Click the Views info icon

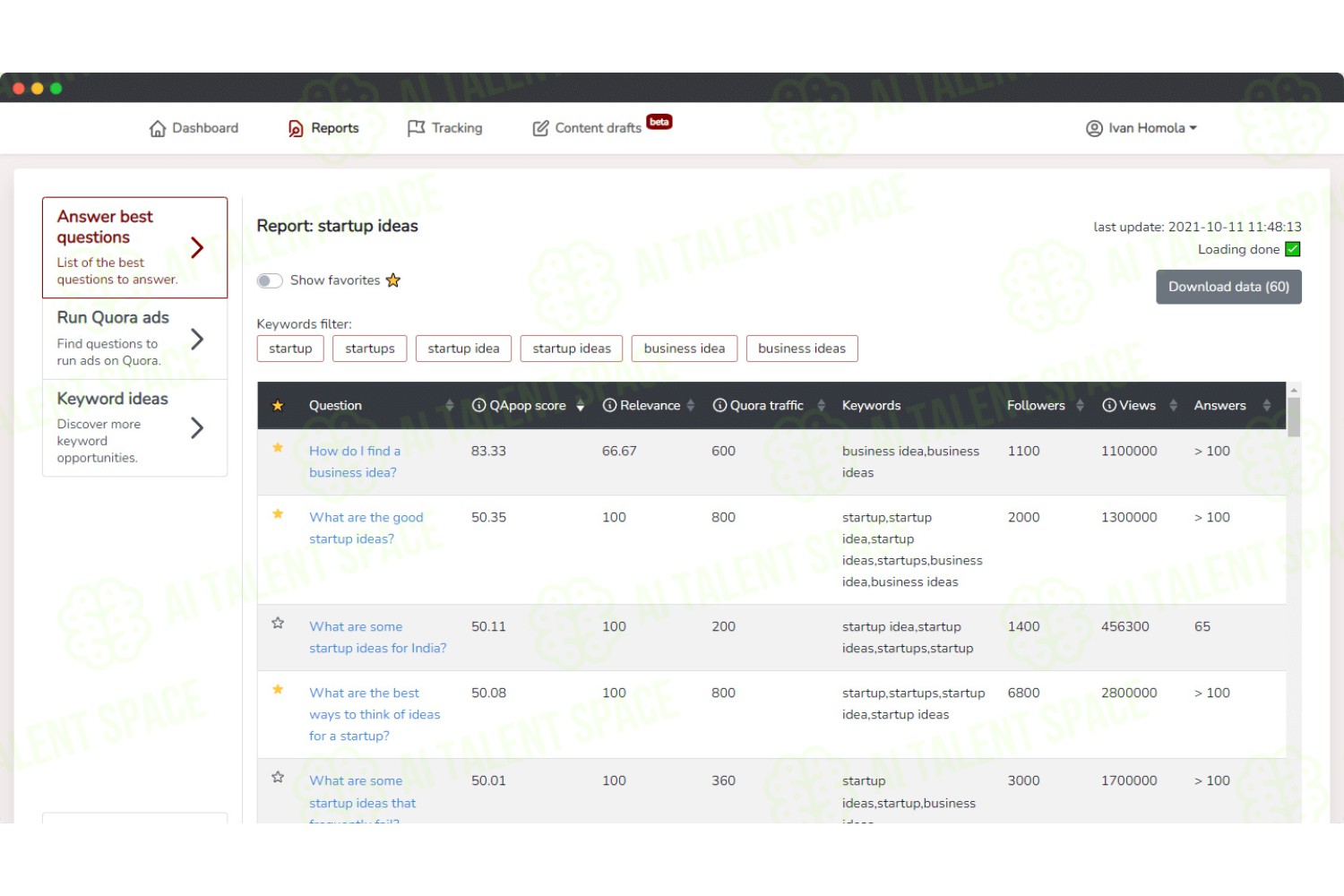pyautogui.click(x=1109, y=406)
